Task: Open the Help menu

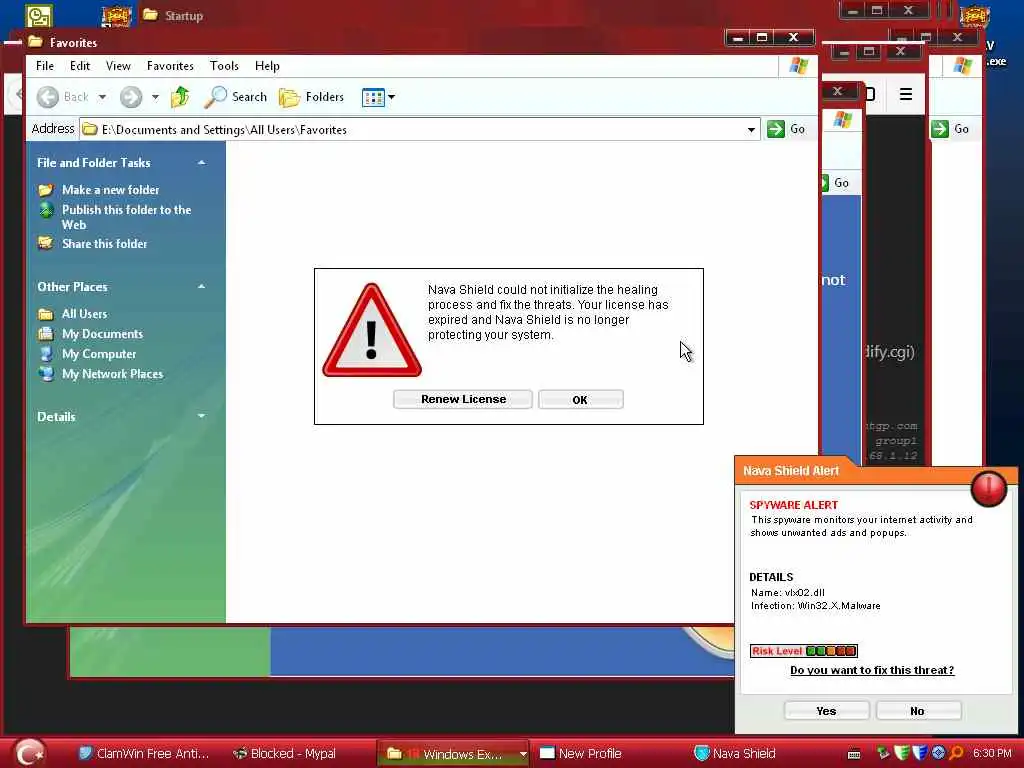Action: pyautogui.click(x=267, y=65)
